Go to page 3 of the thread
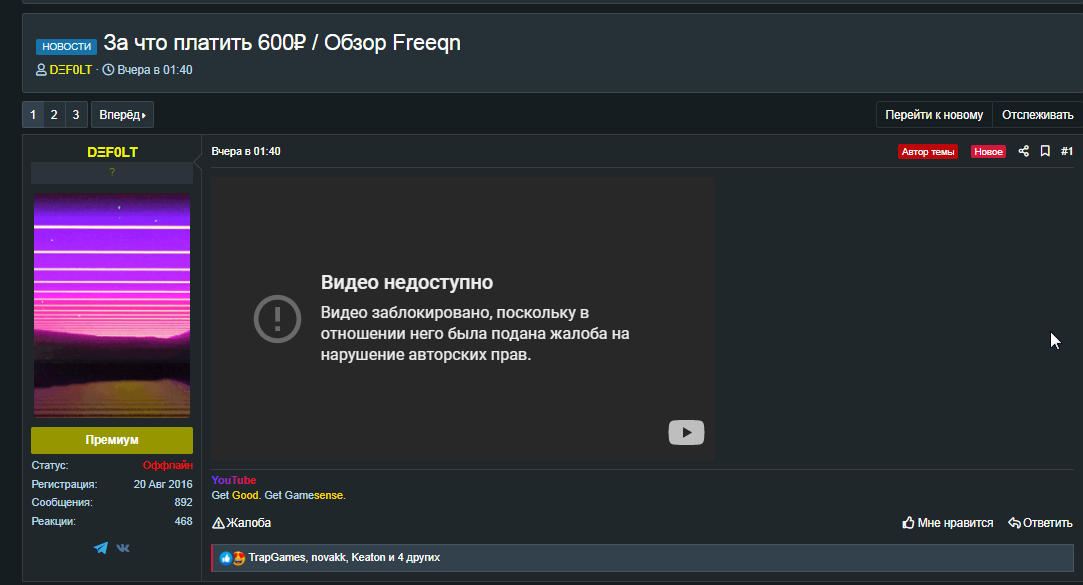The width and height of the screenshot is (1083, 585). tap(76, 115)
